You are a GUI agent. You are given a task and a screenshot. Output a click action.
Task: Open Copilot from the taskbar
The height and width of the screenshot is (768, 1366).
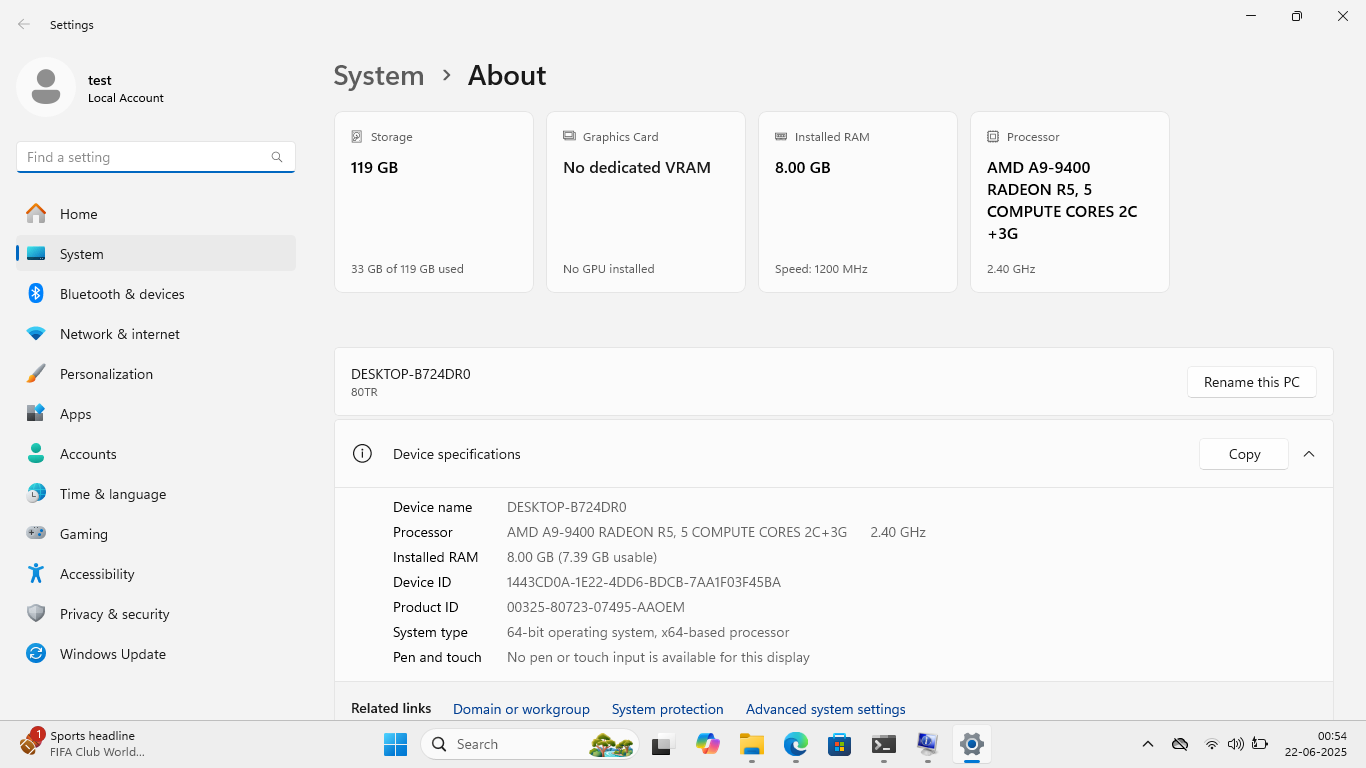708,744
